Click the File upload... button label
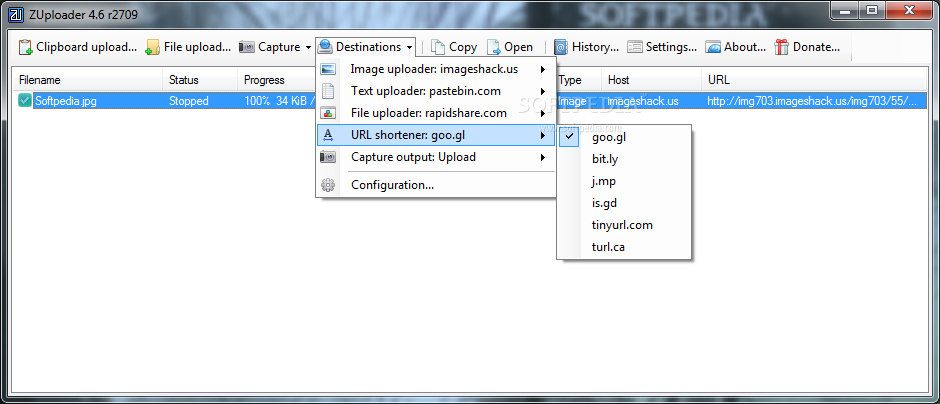 click(197, 47)
